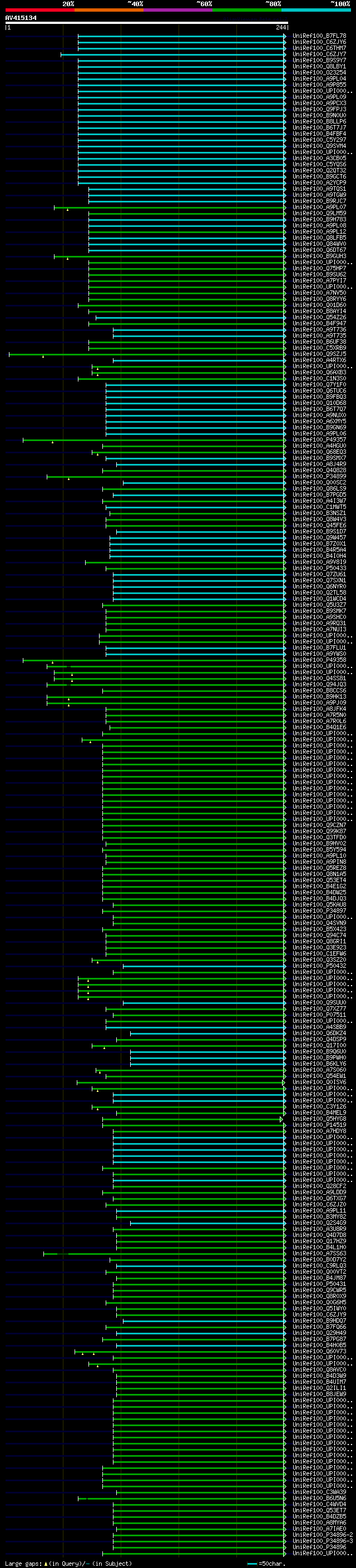The width and height of the screenshot is (356, 1568).
Task: Select hit UniRef100_C6ZJY7
Action: [319, 54]
